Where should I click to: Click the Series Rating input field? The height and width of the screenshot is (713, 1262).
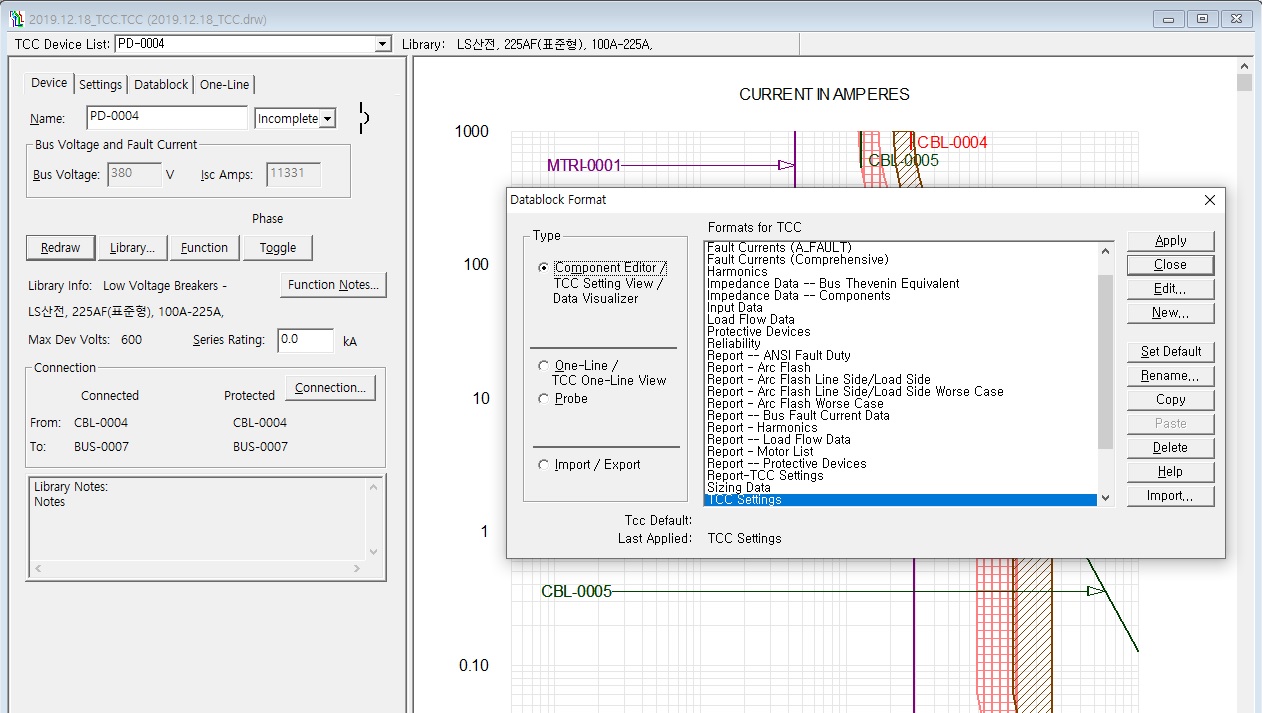305,340
